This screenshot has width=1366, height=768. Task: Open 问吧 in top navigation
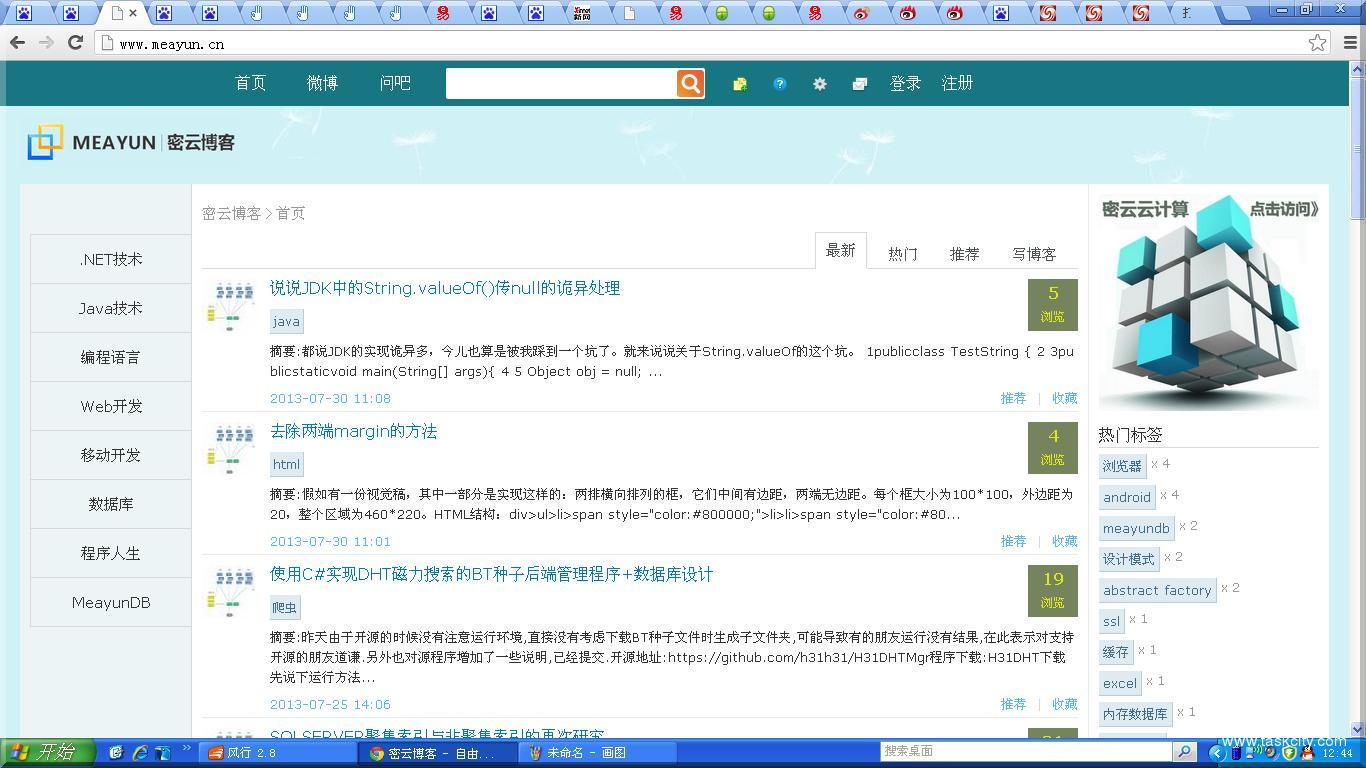(395, 83)
